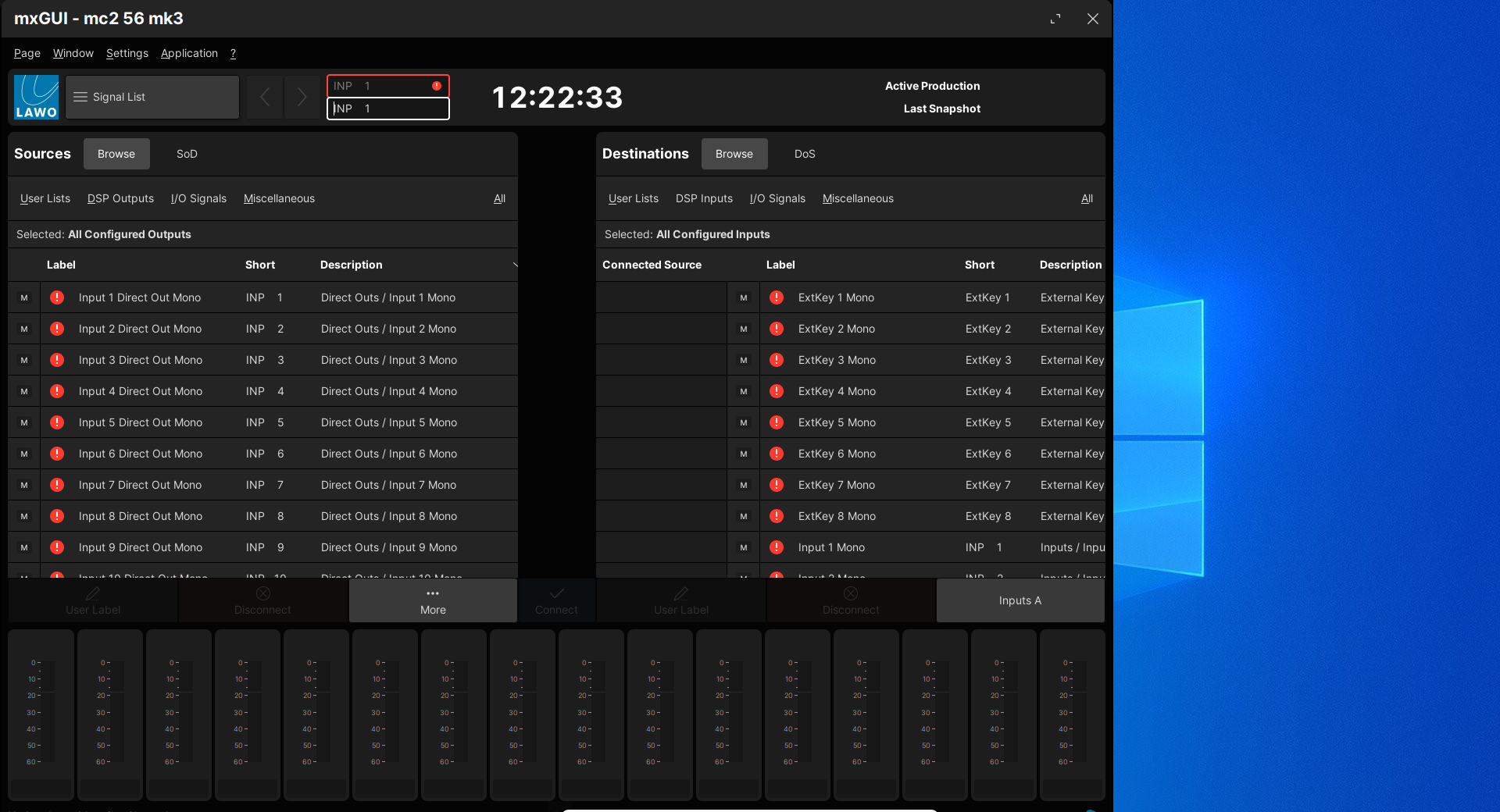Image resolution: width=1500 pixels, height=812 pixels.
Task: Click the warning icon beside ExtKey 2 Mono
Action: 777,329
